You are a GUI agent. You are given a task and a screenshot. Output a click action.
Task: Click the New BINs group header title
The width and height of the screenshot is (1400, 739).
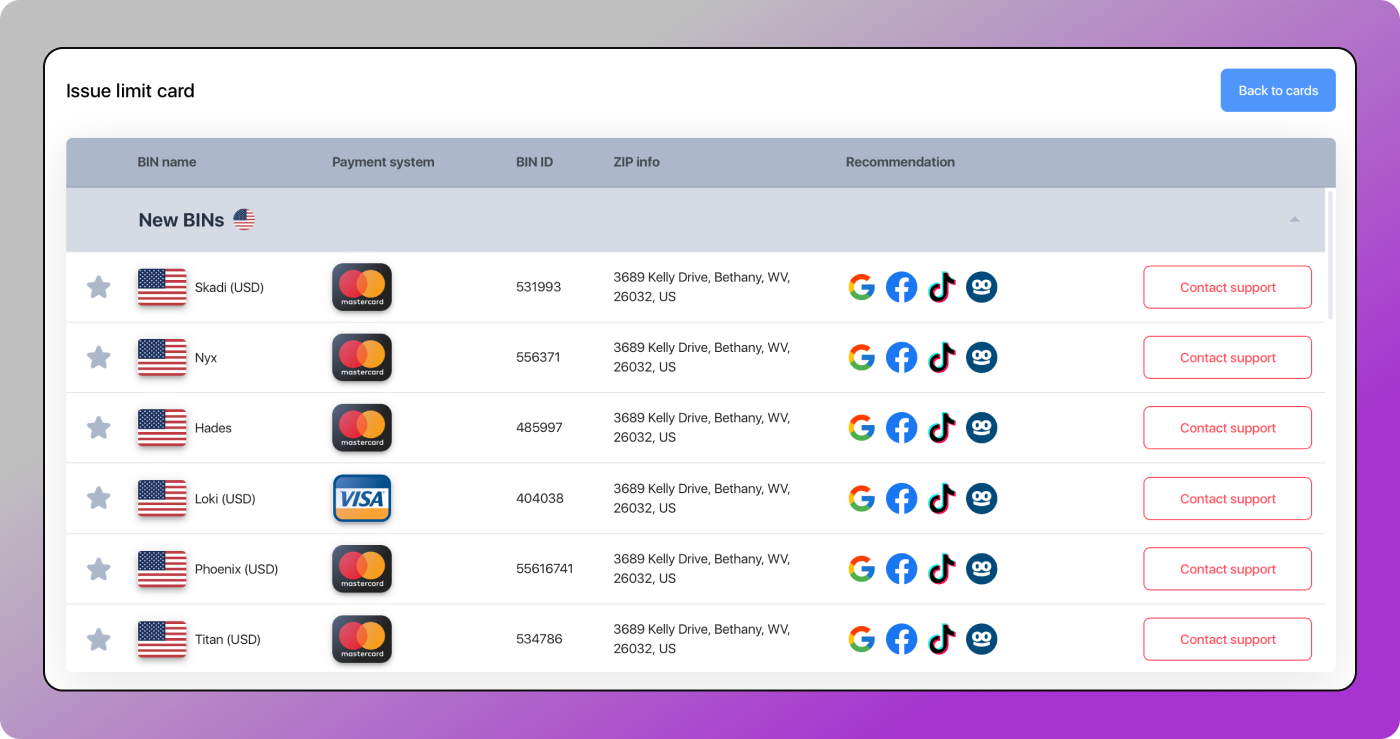181,220
